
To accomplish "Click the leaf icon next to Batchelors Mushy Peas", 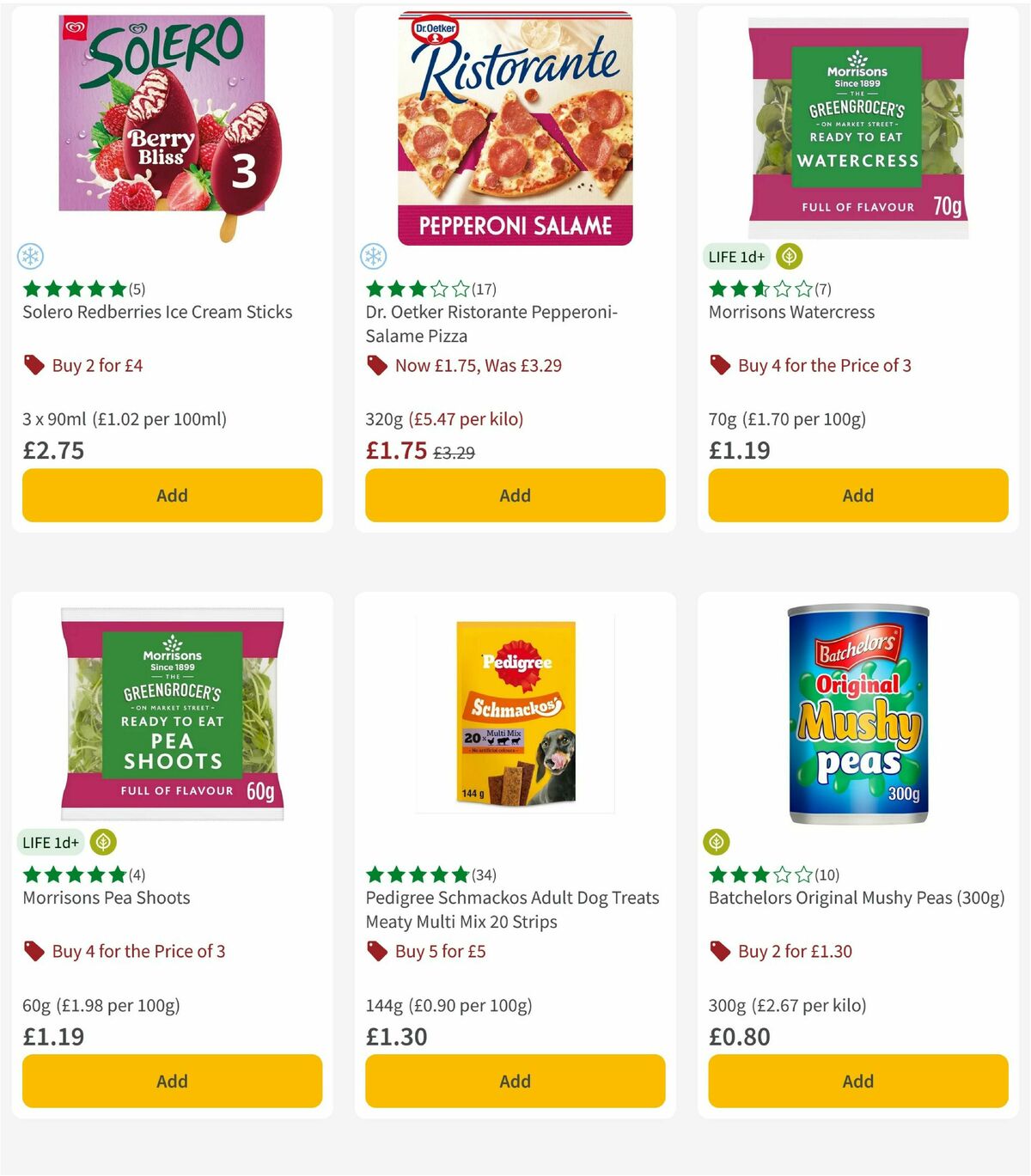I will point(717,843).
